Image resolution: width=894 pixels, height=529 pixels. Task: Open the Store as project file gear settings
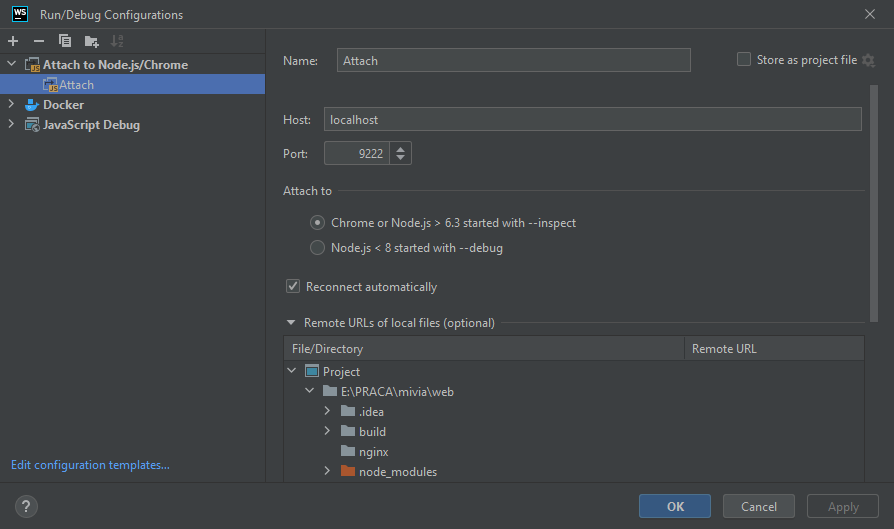point(868,60)
